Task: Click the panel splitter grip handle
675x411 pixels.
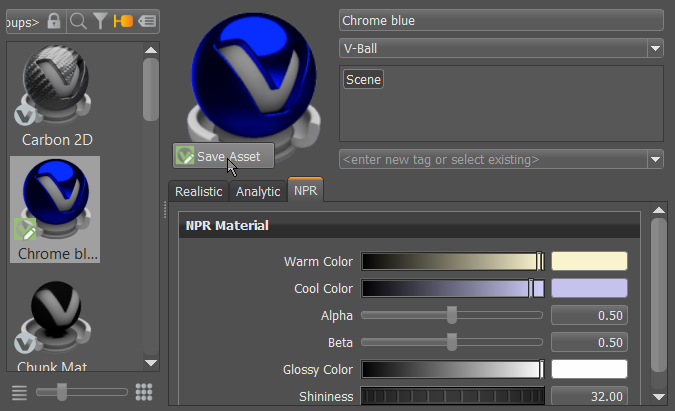Action: point(165,210)
